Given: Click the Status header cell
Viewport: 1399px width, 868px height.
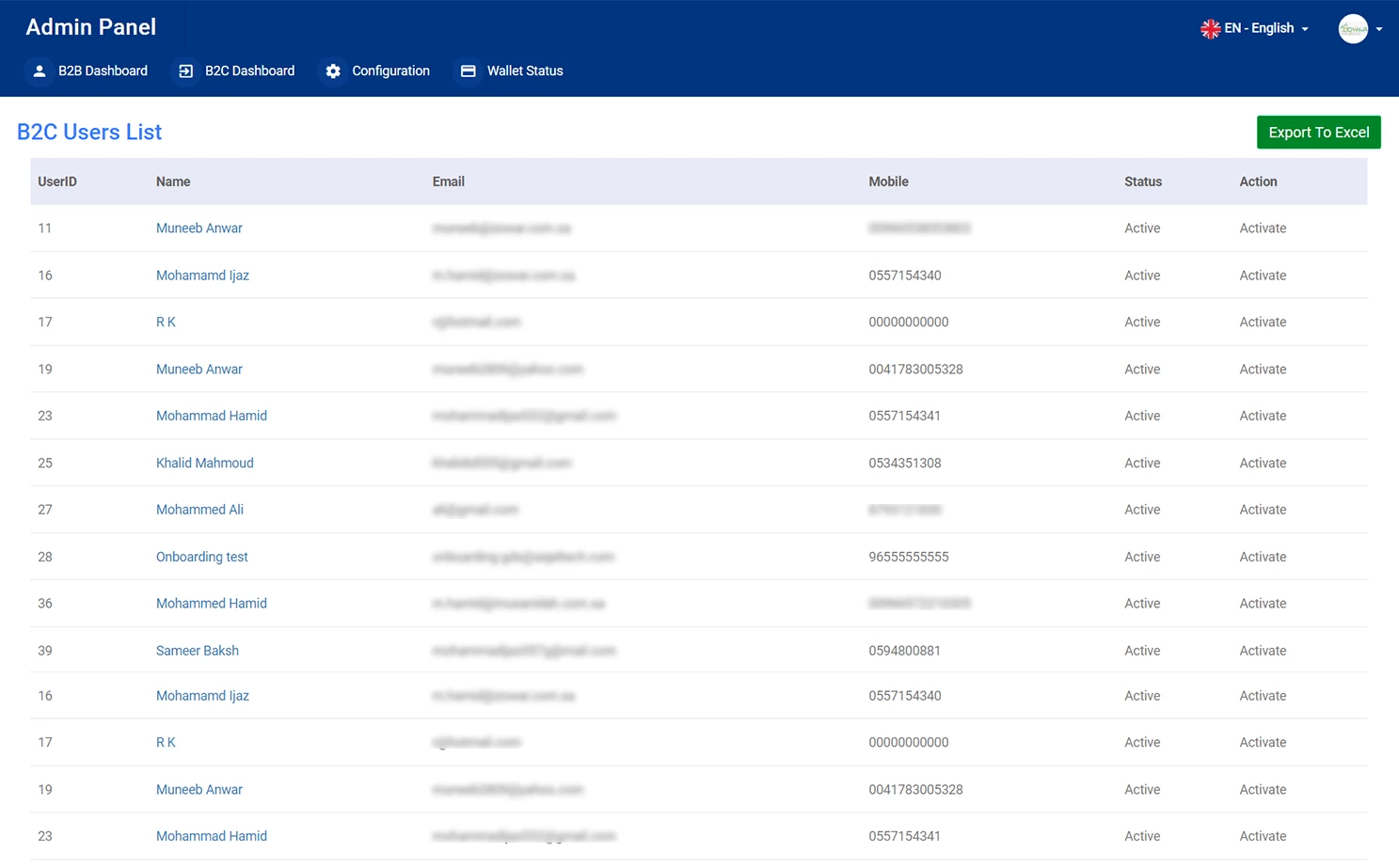Looking at the screenshot, I should 1142,181.
